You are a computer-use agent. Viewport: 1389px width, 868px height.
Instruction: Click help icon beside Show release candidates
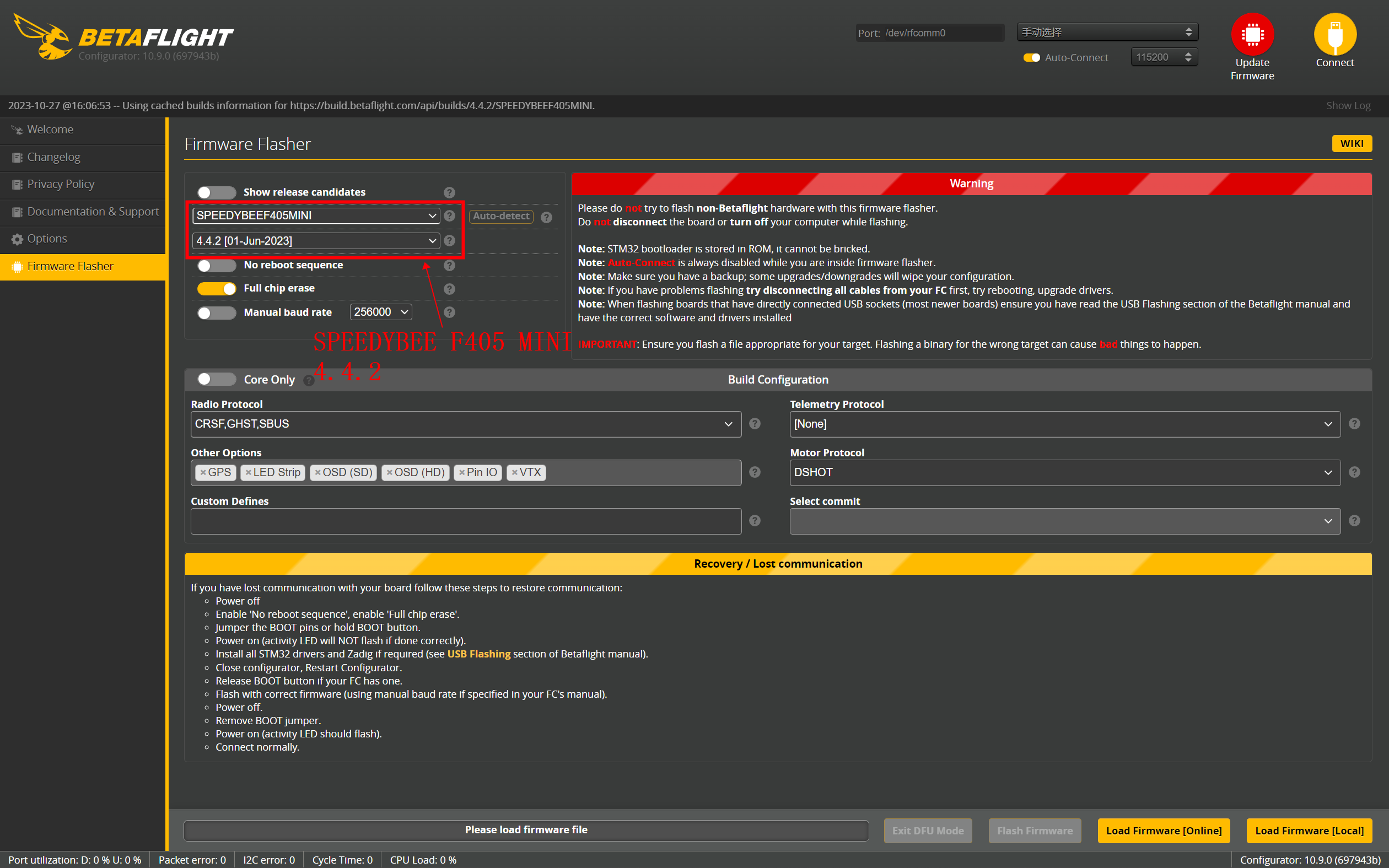click(x=449, y=192)
